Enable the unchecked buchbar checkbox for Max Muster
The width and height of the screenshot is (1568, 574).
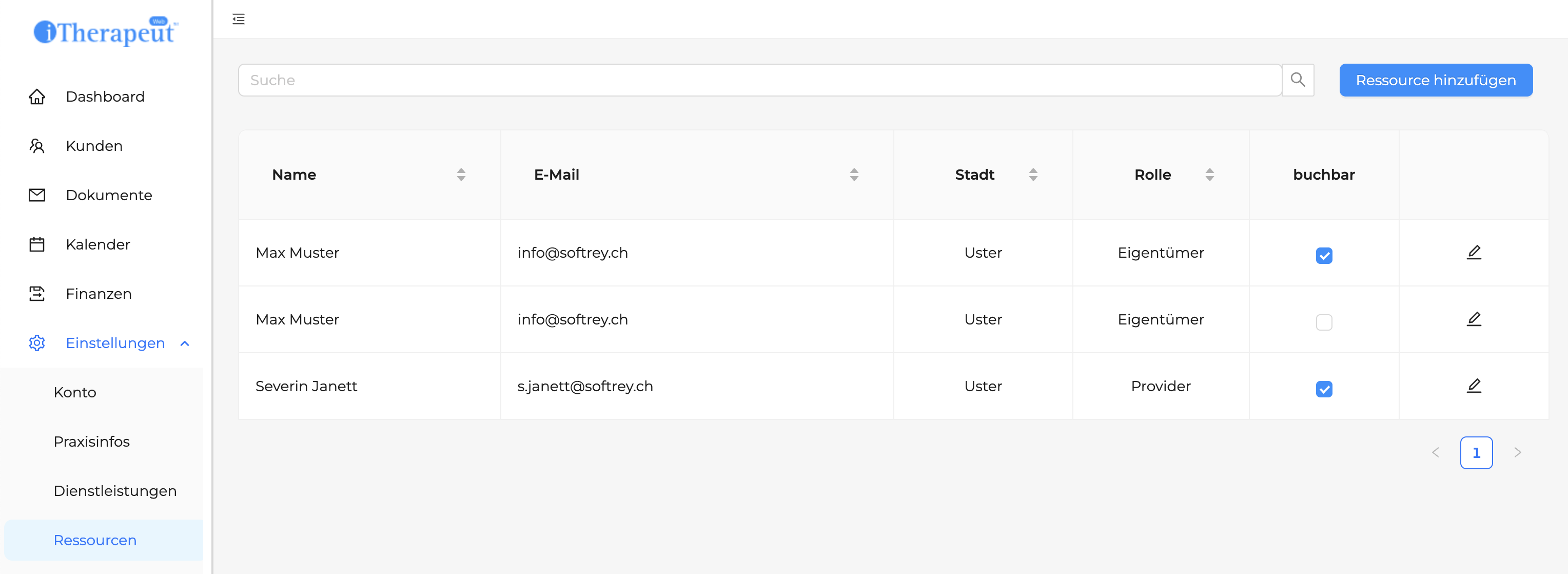pyautogui.click(x=1323, y=322)
